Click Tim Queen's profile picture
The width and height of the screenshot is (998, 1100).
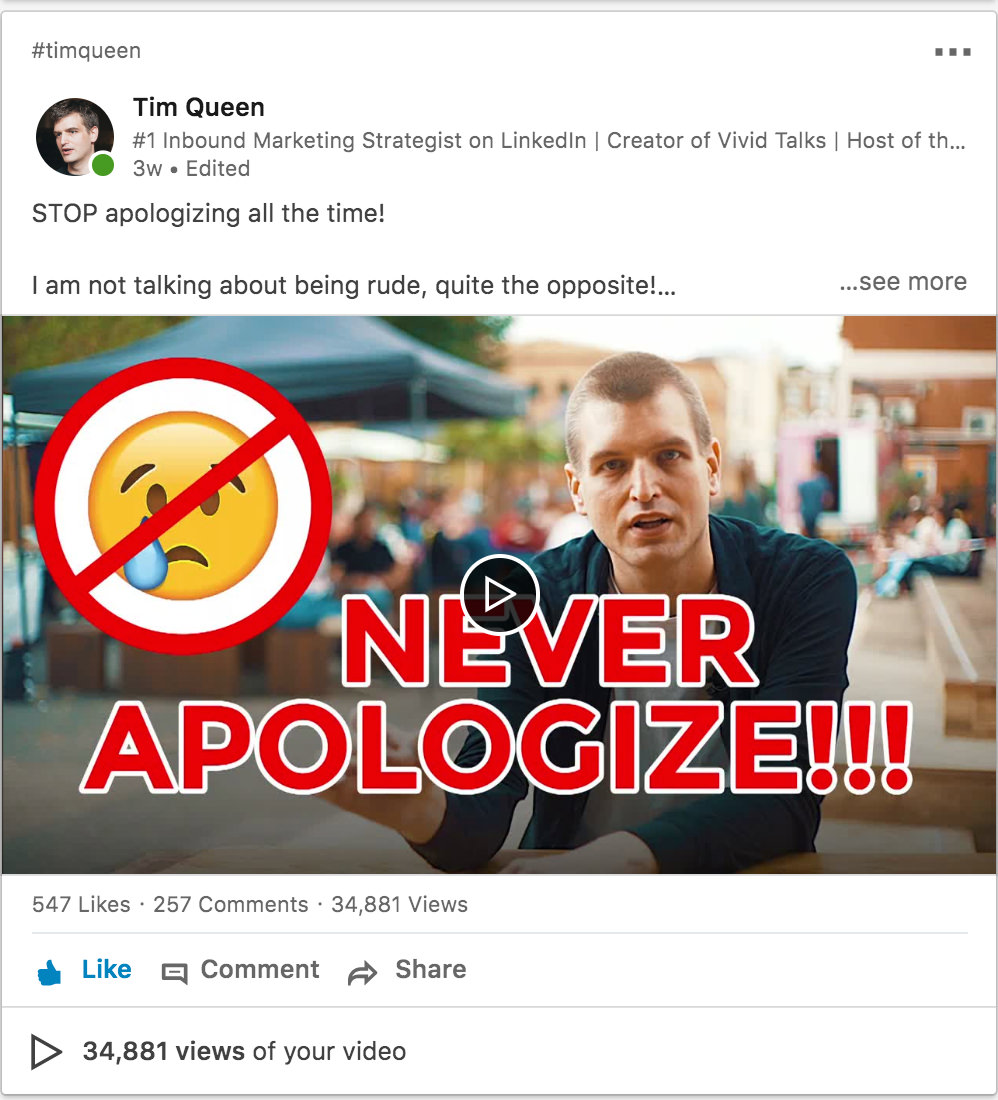74,137
